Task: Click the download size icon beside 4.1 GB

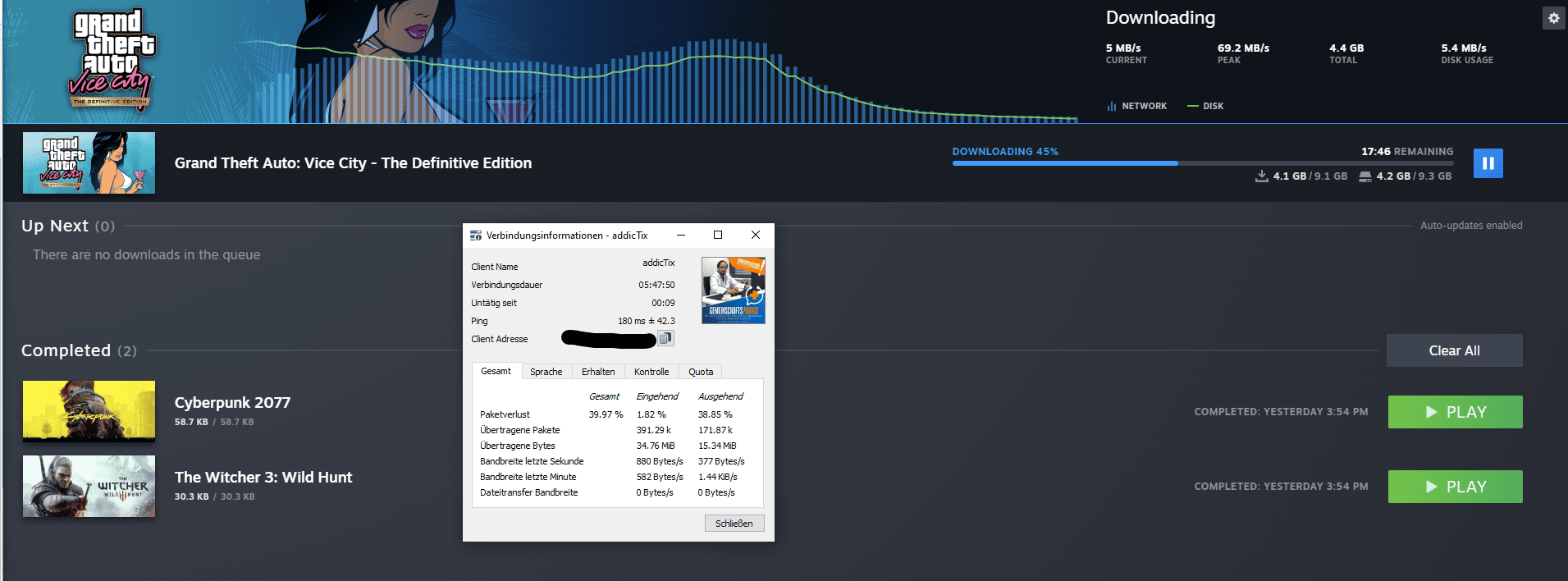Action: (x=1262, y=176)
